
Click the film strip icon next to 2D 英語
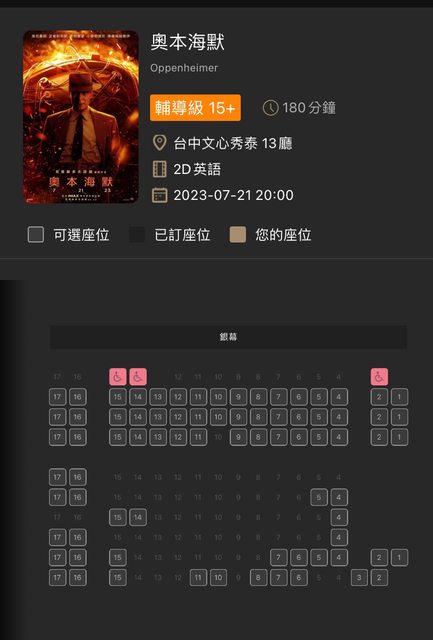[x=160, y=169]
